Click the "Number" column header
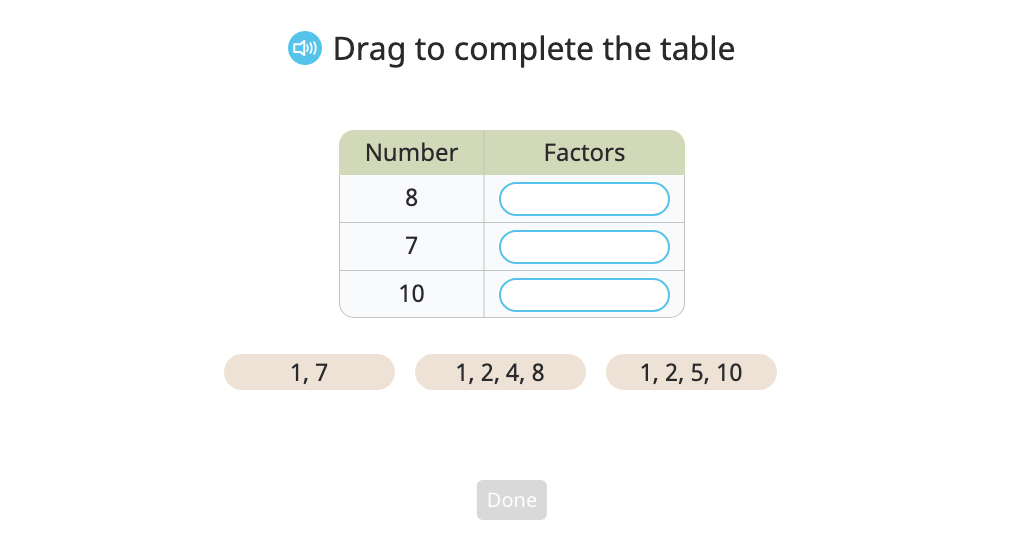Viewport: 1024px width, 560px height. [x=411, y=153]
